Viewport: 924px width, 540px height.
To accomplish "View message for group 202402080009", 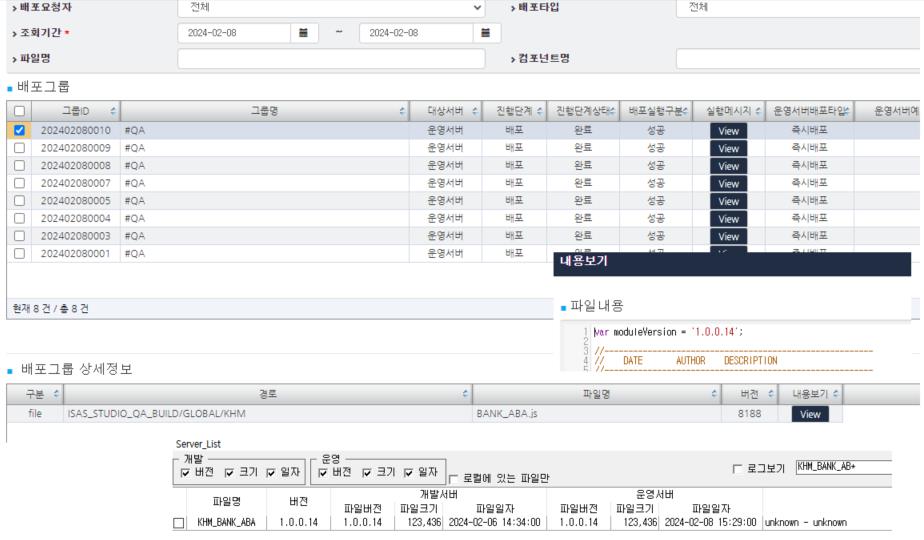I will click(728, 149).
